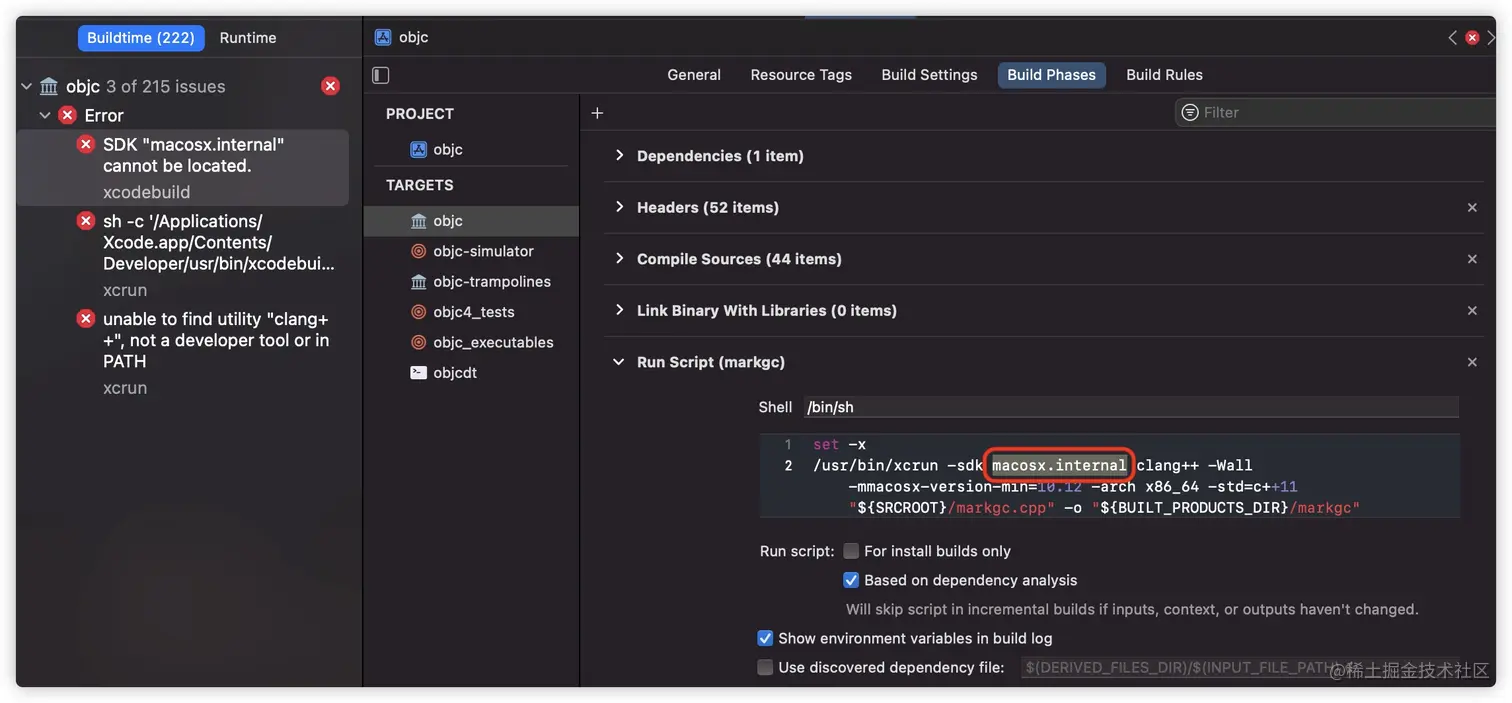The image size is (1512, 703).
Task: Click the bullseye icon beside objc4_tests
Action: tap(418, 312)
